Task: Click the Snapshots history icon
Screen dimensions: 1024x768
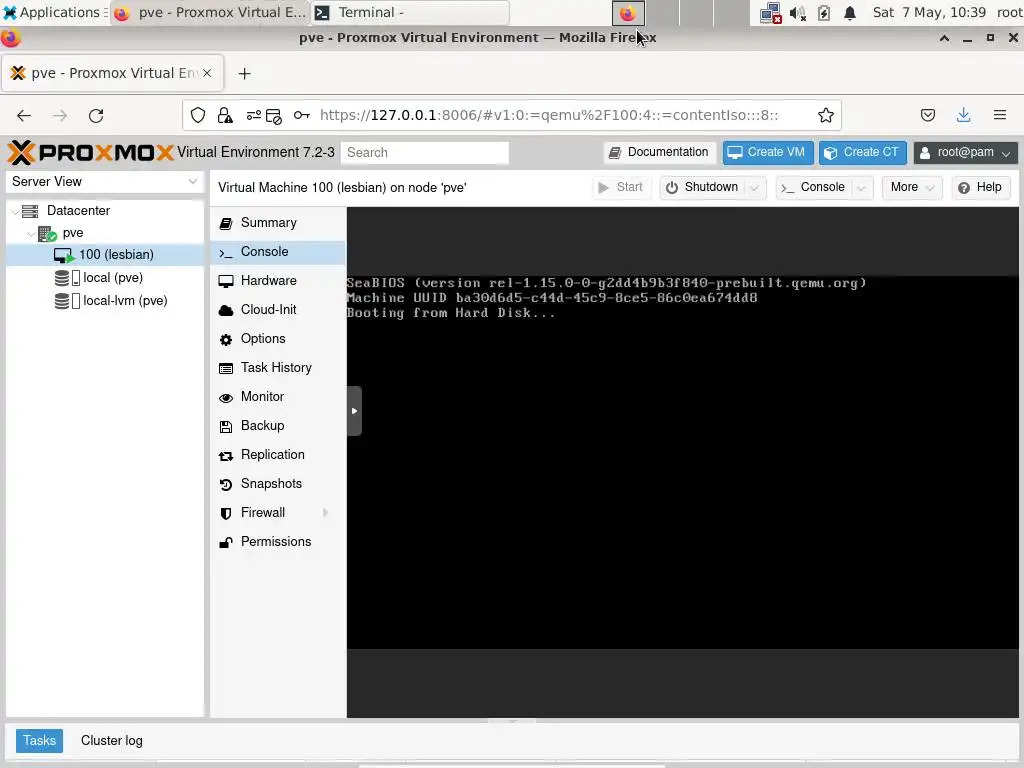Action: [x=226, y=485]
